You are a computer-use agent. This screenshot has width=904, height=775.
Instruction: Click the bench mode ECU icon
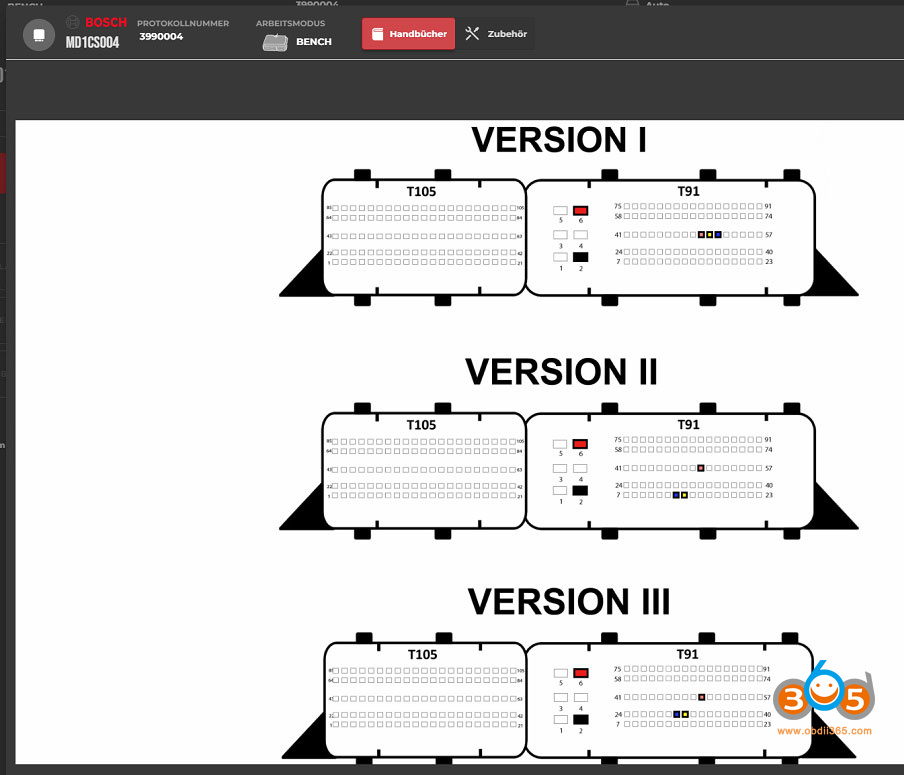(x=275, y=43)
